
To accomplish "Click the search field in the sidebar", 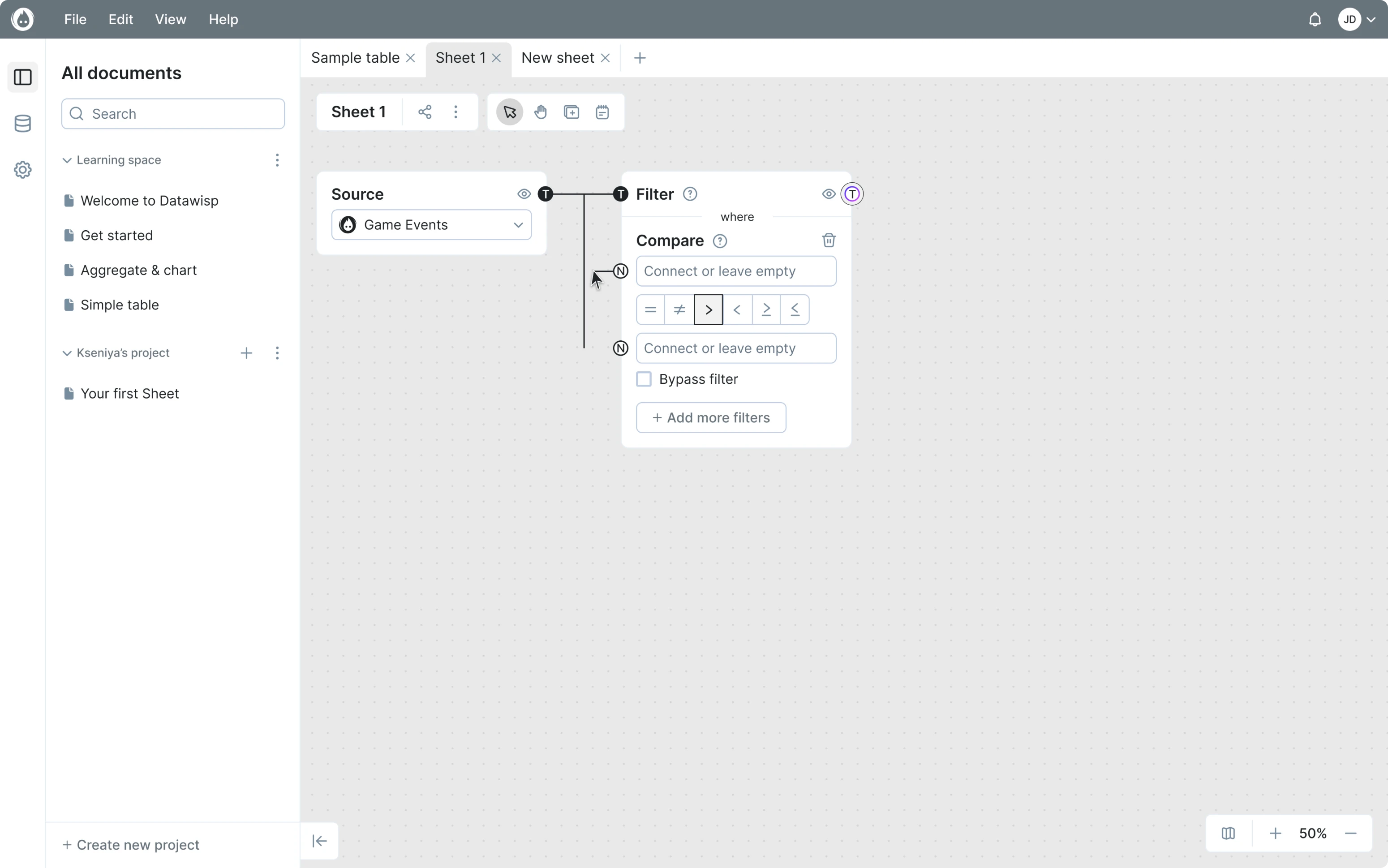I will click(172, 113).
